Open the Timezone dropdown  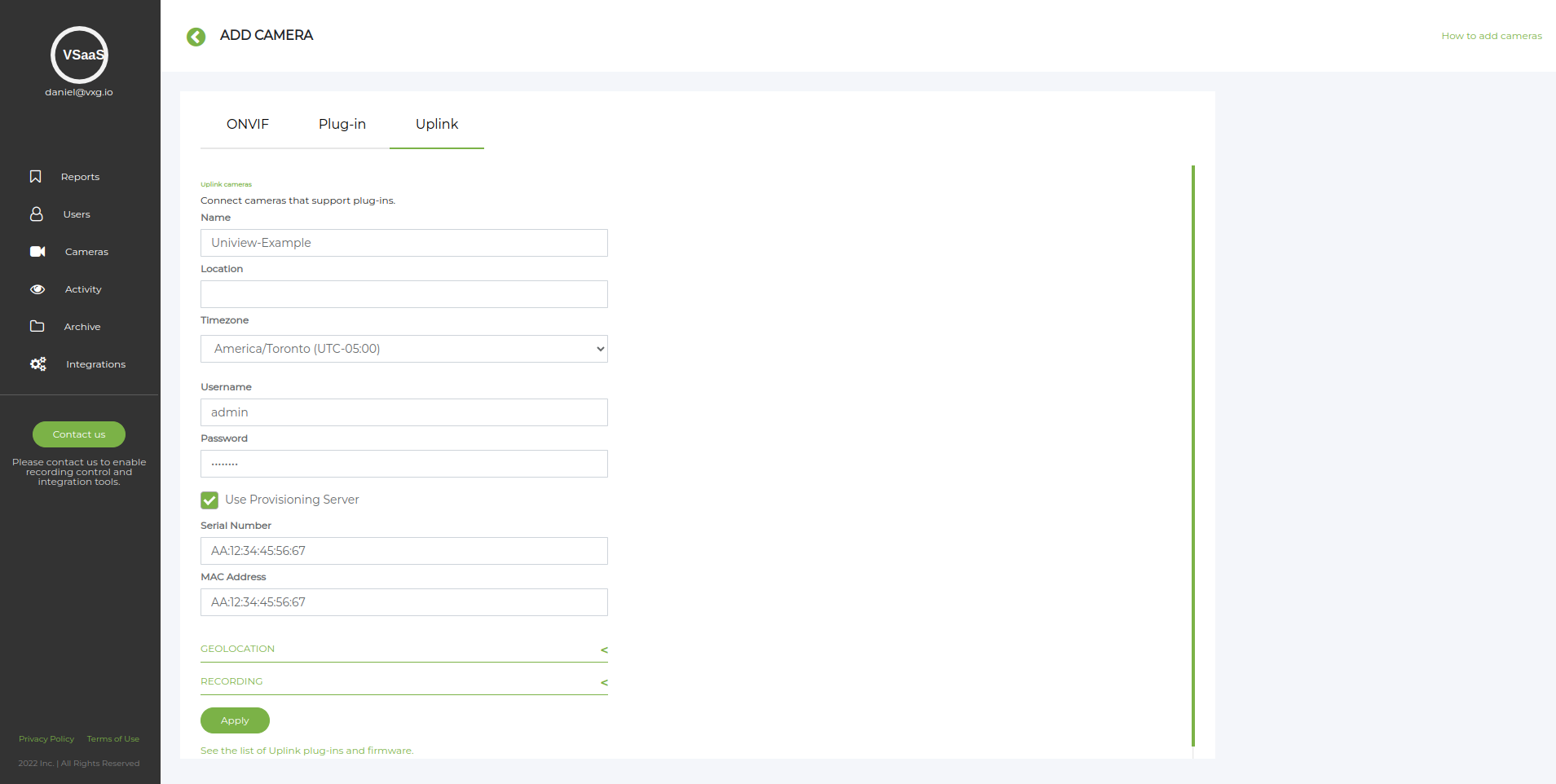403,349
